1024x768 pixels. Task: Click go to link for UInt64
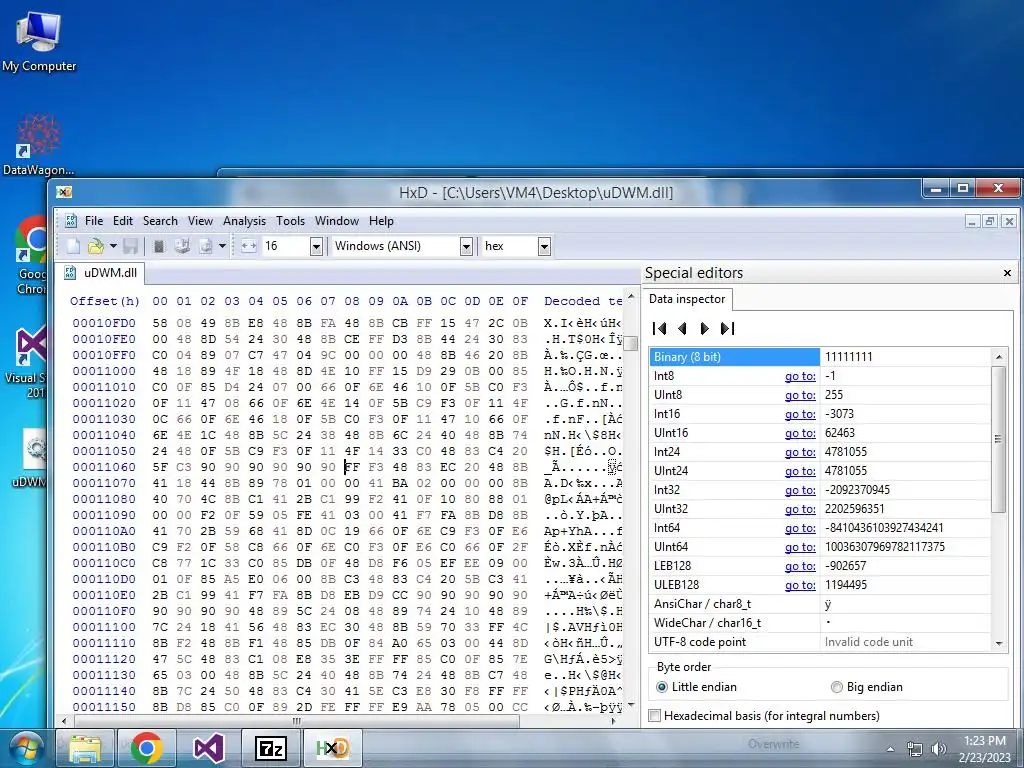coord(800,547)
